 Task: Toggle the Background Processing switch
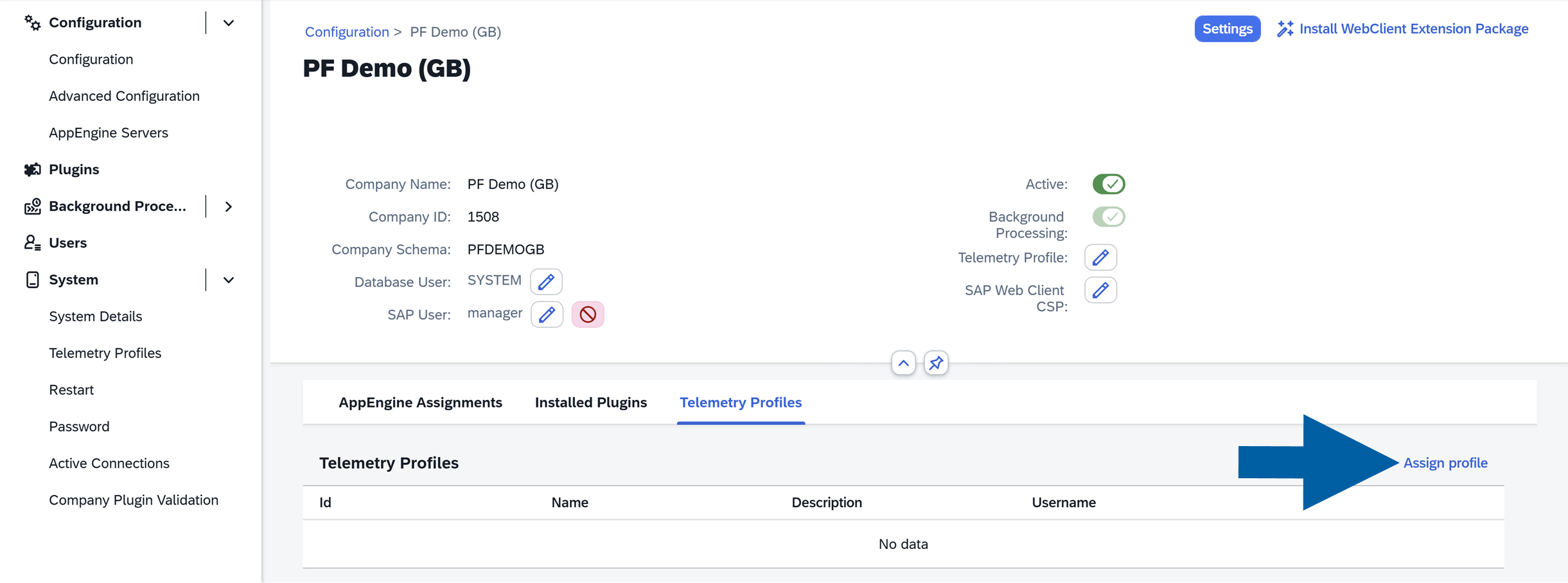pos(1109,217)
